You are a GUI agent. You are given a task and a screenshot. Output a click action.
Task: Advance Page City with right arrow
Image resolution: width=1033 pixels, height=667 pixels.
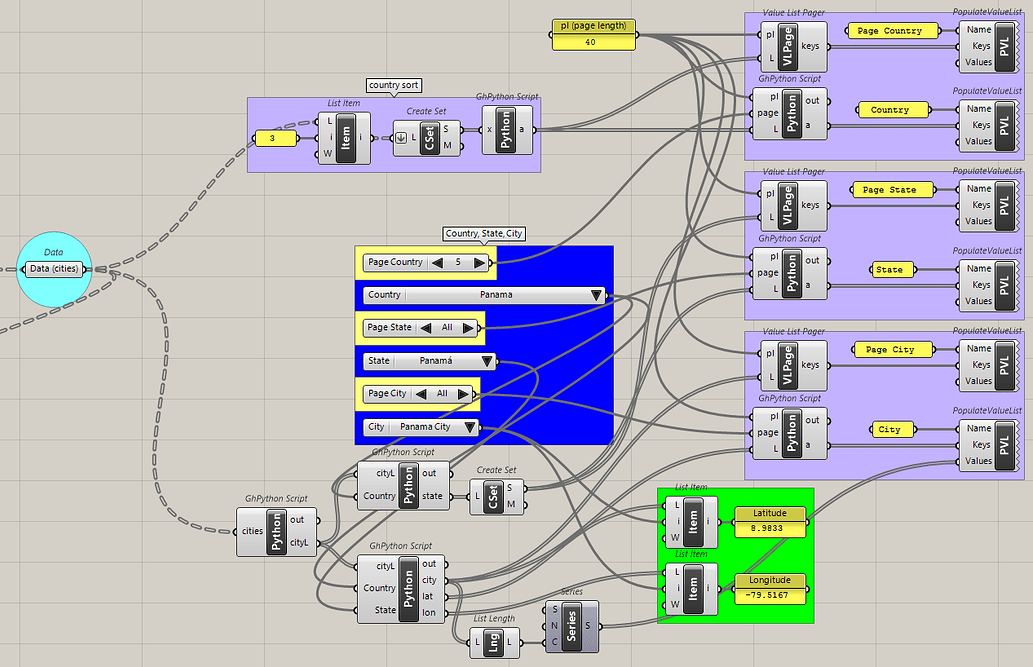click(464, 394)
